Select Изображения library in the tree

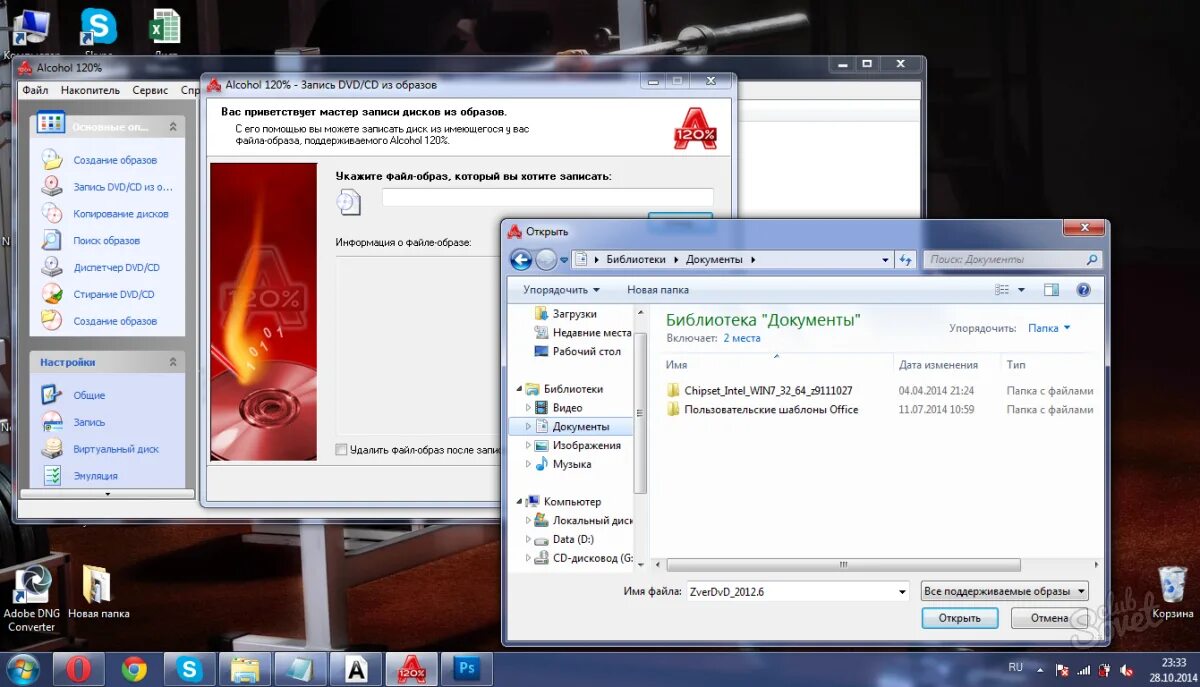click(x=578, y=446)
